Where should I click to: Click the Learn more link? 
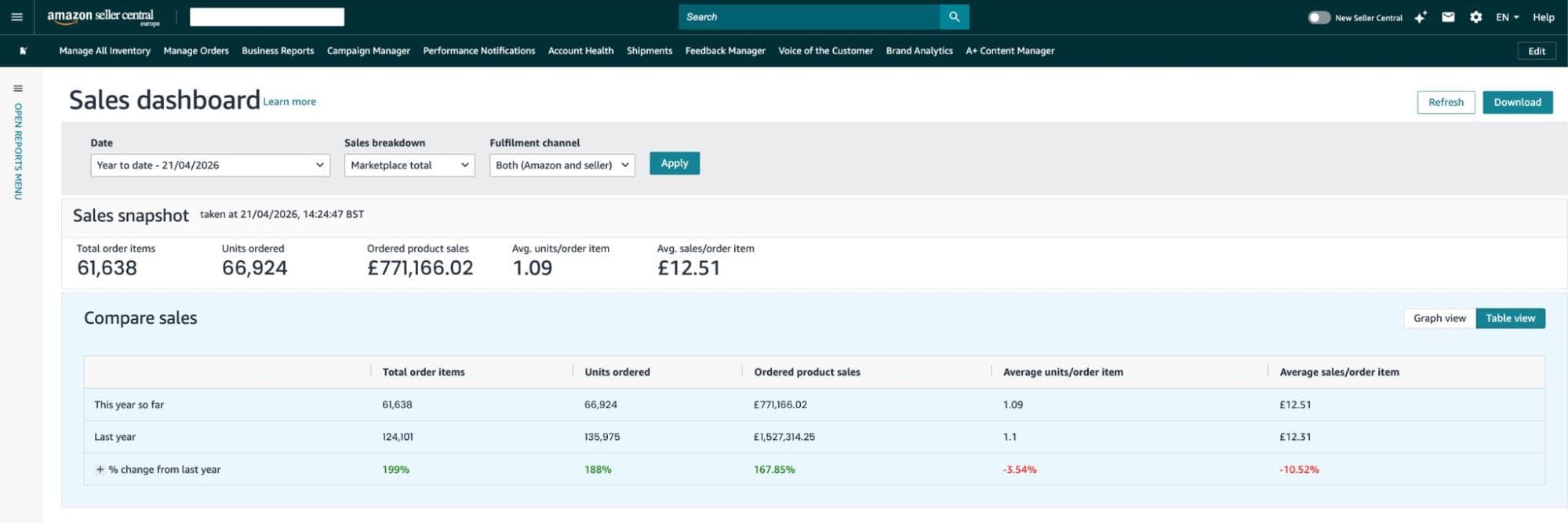(x=289, y=102)
